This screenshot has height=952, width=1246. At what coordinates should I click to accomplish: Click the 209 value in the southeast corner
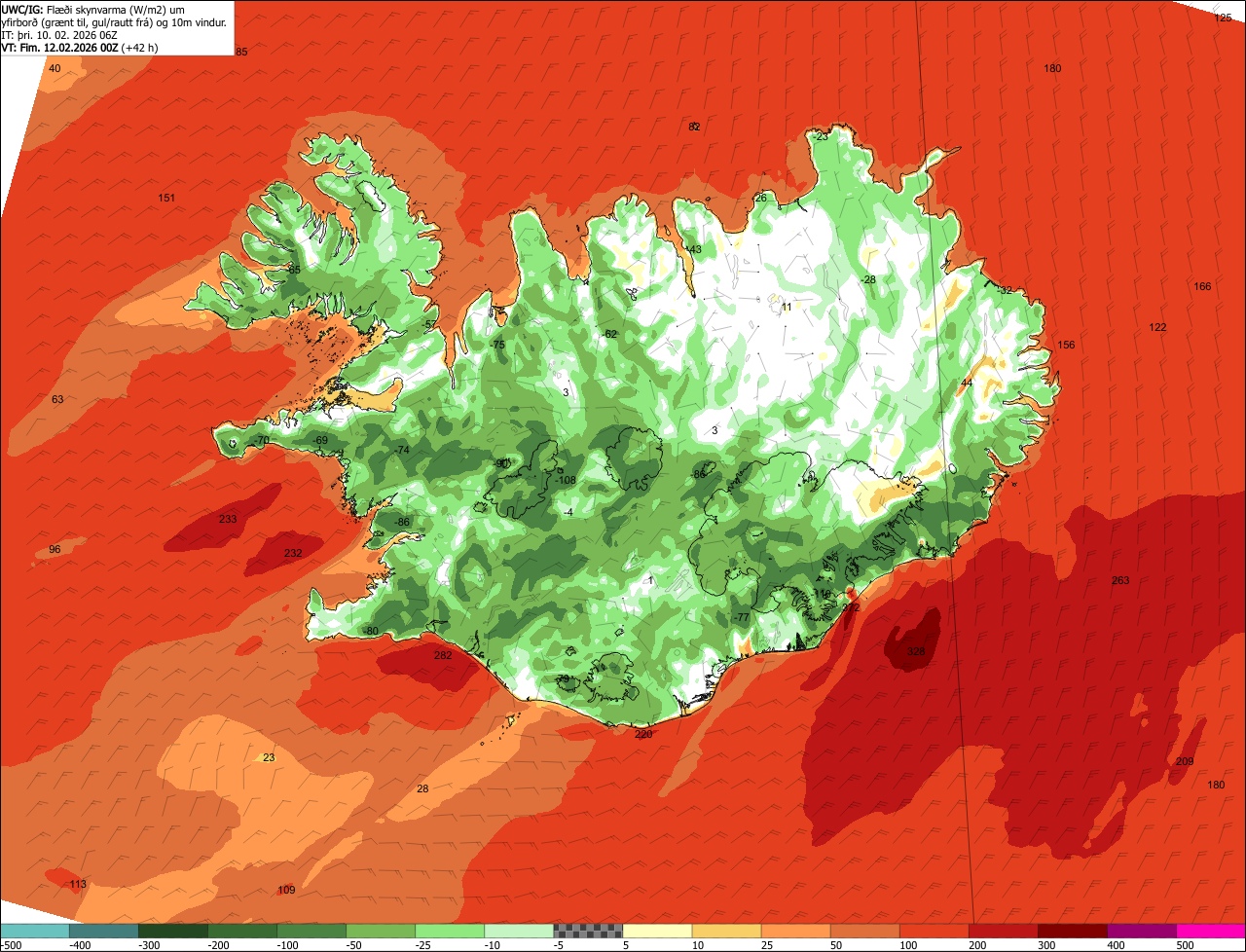pos(1185,761)
